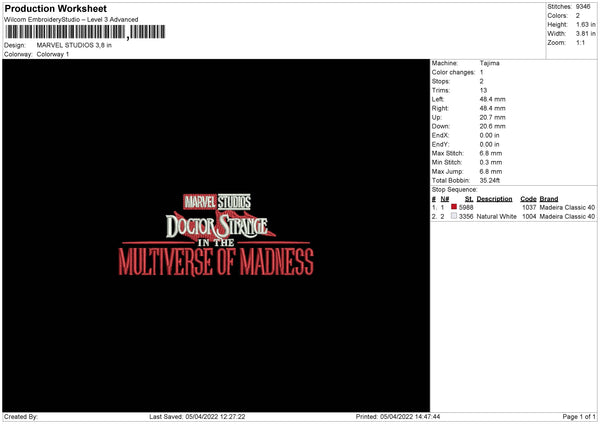Screen dimensions: 600x424
Task: Click the Stop Sequence heading
Action: tap(455, 190)
